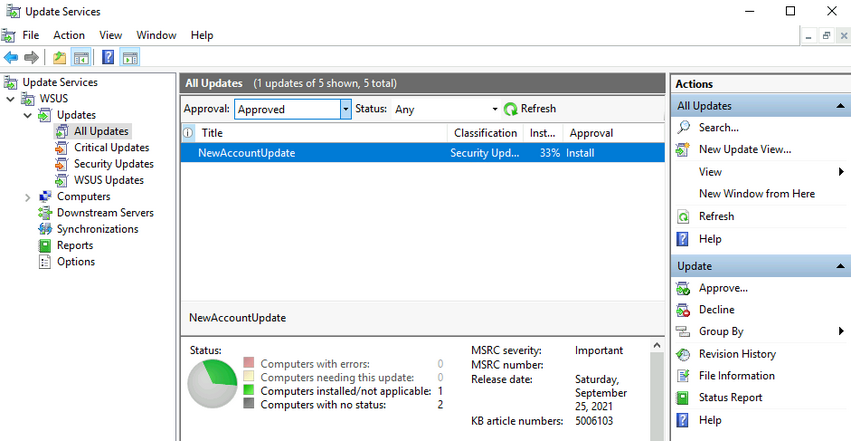This screenshot has height=441, width=851.
Task: Click the Up One Level folder icon
Action: tap(59, 57)
